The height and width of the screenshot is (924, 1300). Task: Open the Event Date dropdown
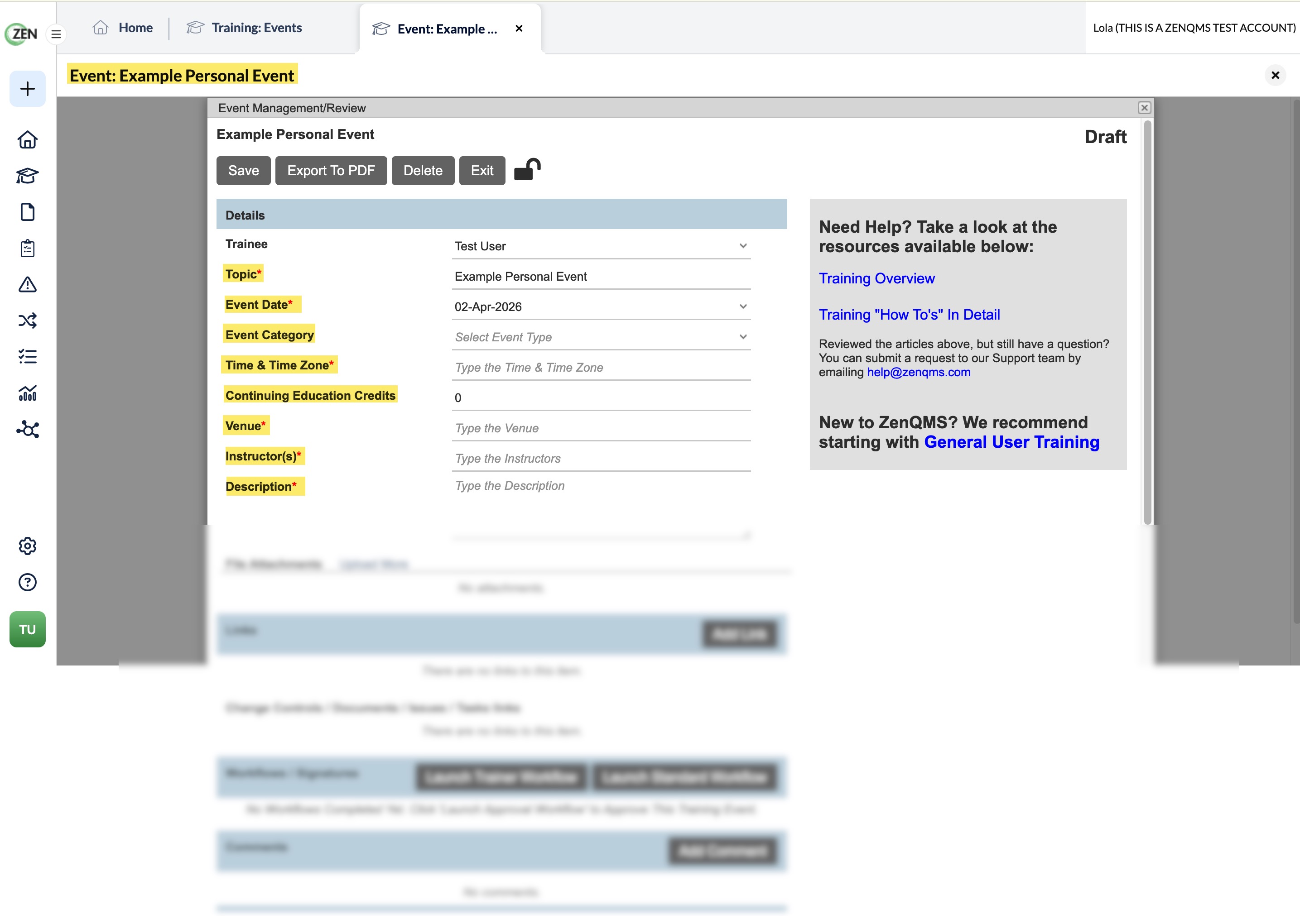[601, 306]
